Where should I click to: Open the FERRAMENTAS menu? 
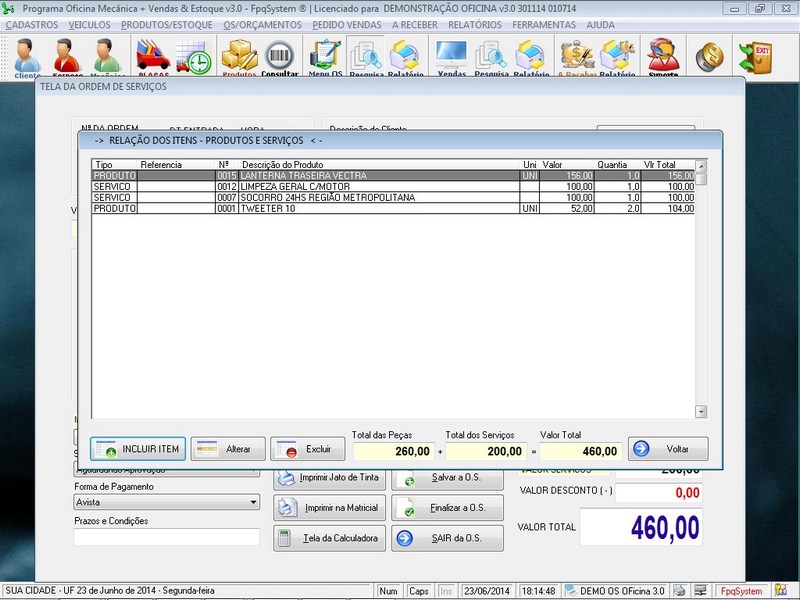[x=544, y=25]
